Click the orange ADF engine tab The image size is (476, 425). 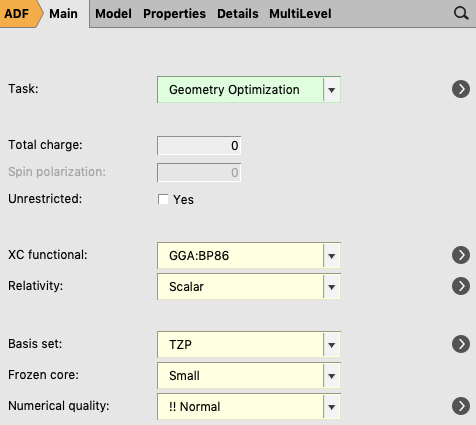(18, 14)
